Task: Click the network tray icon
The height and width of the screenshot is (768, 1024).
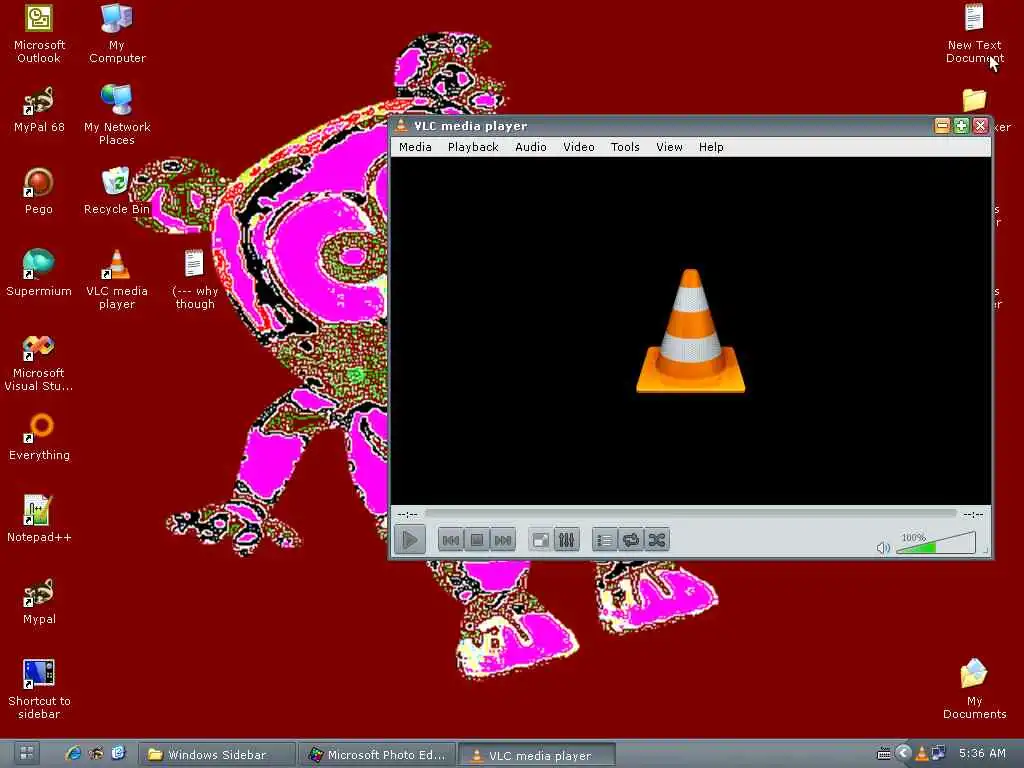Action: [938, 753]
